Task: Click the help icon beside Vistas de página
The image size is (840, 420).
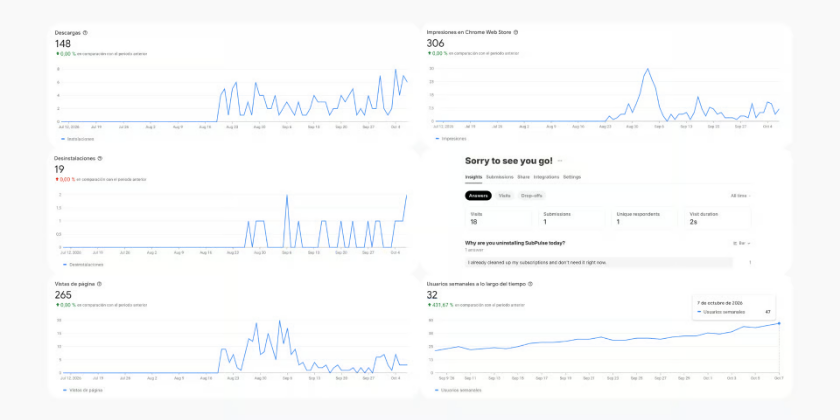Action: click(99, 284)
